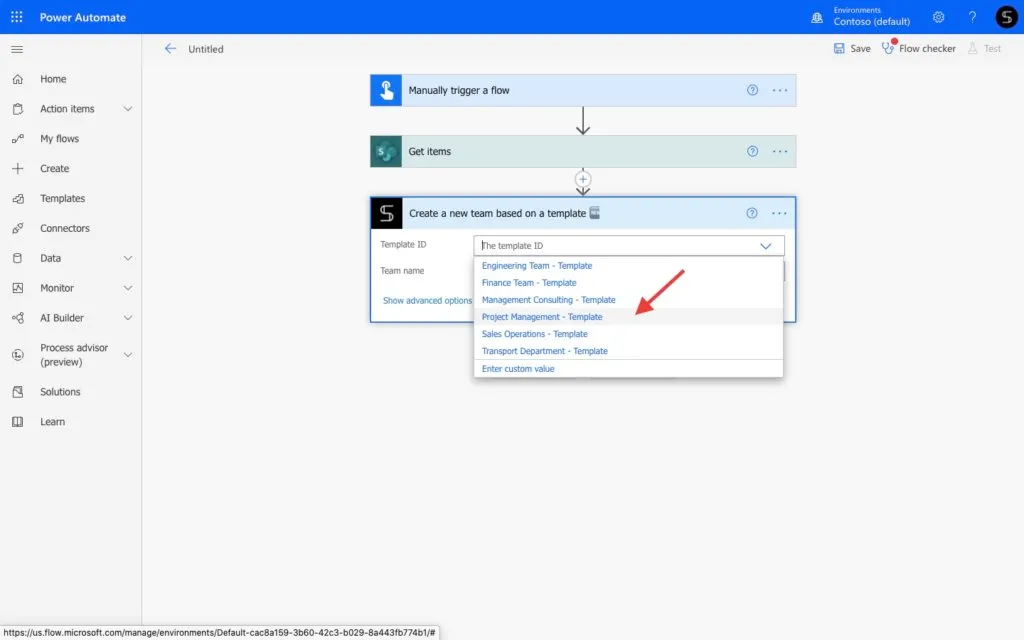Click the Home house icon
The width and height of the screenshot is (1024, 640).
pyautogui.click(x=18, y=79)
